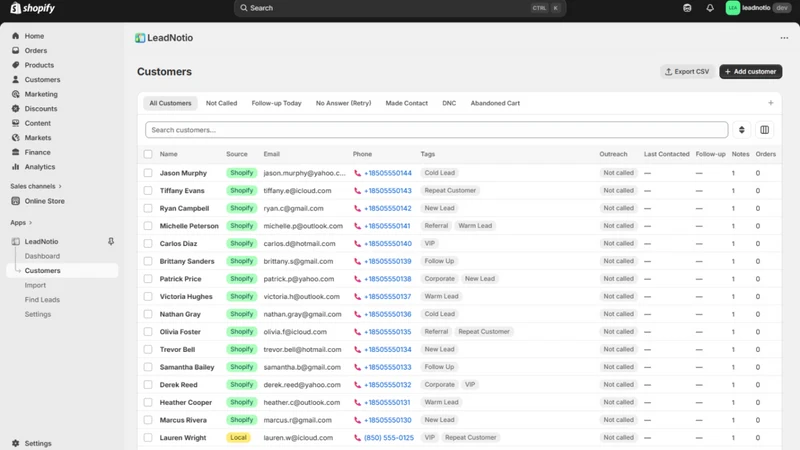
Task: Open the sort options dropdown
Action: tap(741, 130)
